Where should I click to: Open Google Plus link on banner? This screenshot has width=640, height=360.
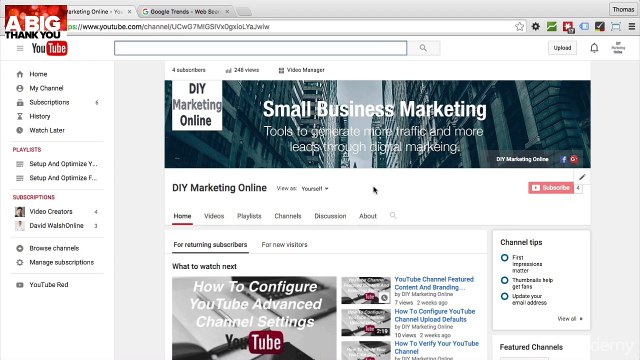(574, 159)
